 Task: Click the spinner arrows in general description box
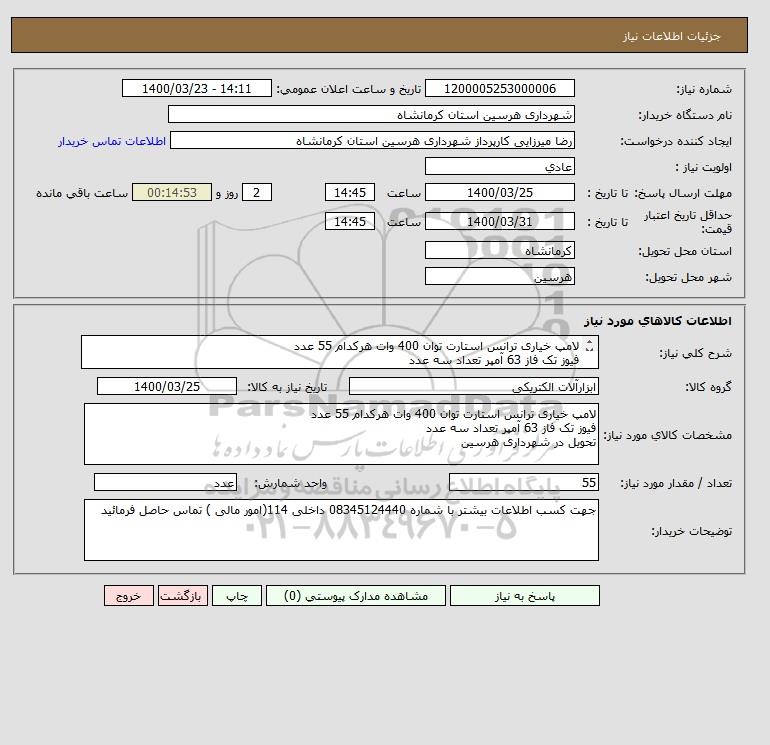click(590, 346)
